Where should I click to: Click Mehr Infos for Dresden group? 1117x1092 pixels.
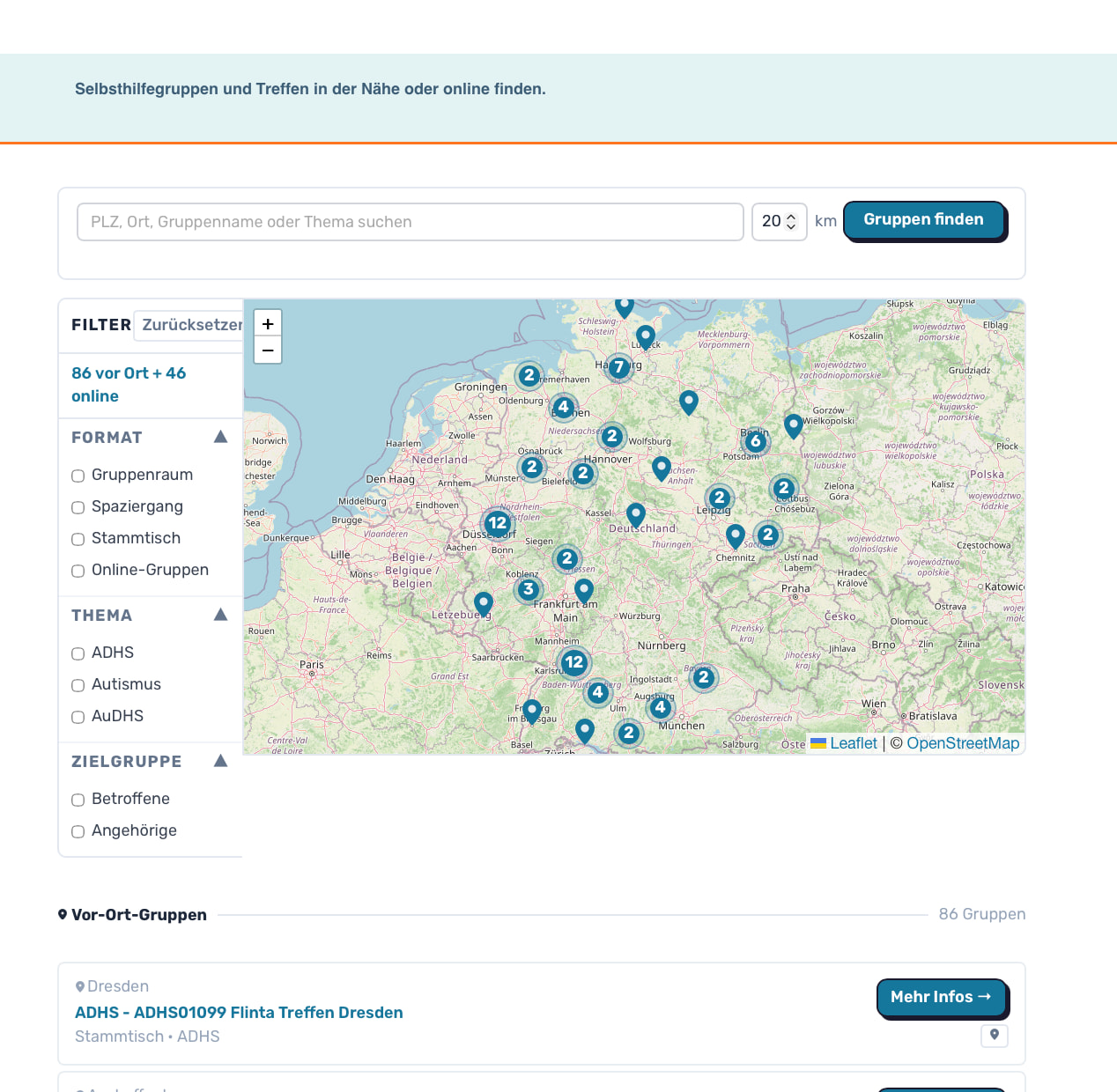click(941, 997)
